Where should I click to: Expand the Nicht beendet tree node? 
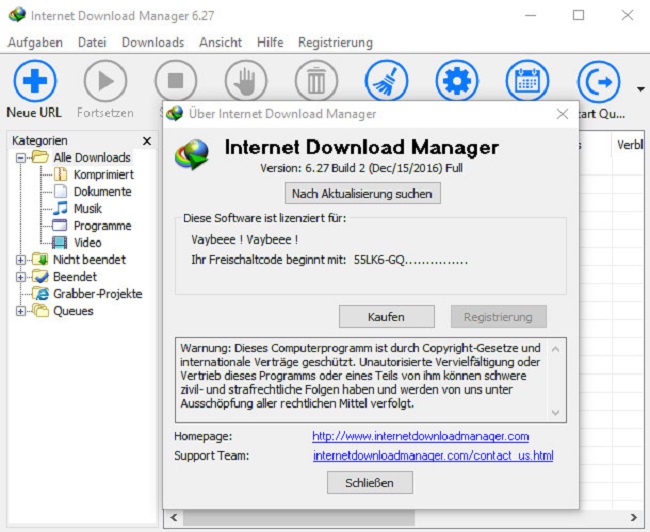coord(20,260)
